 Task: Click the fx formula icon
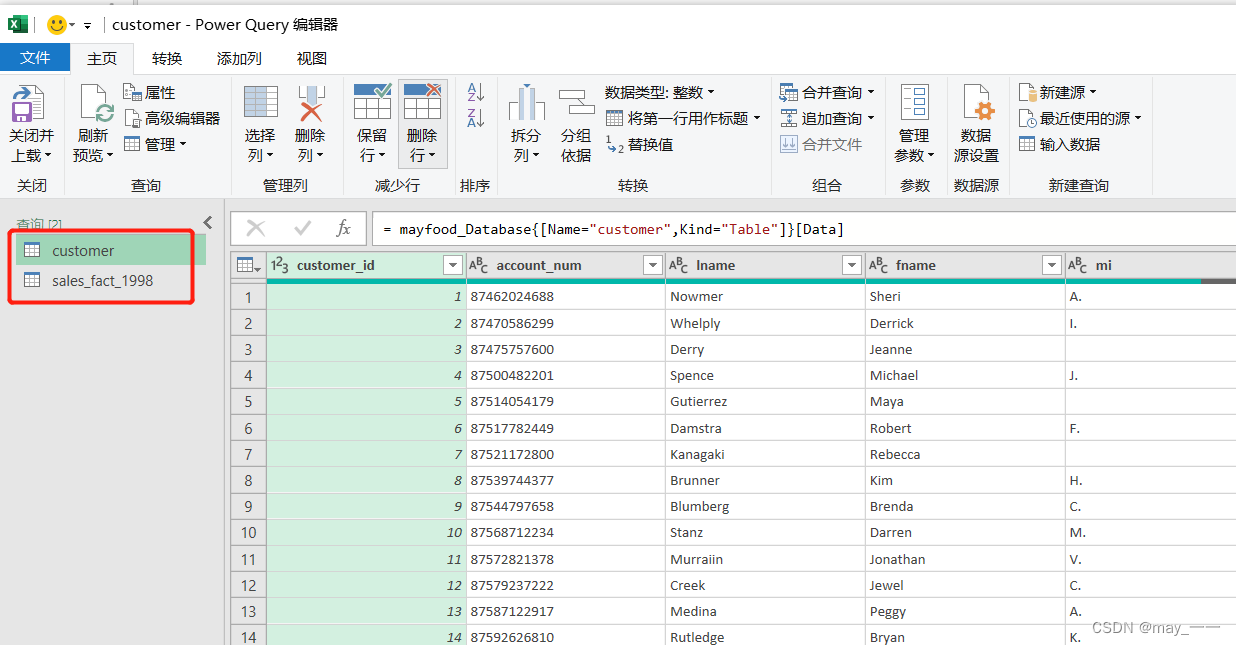(343, 229)
